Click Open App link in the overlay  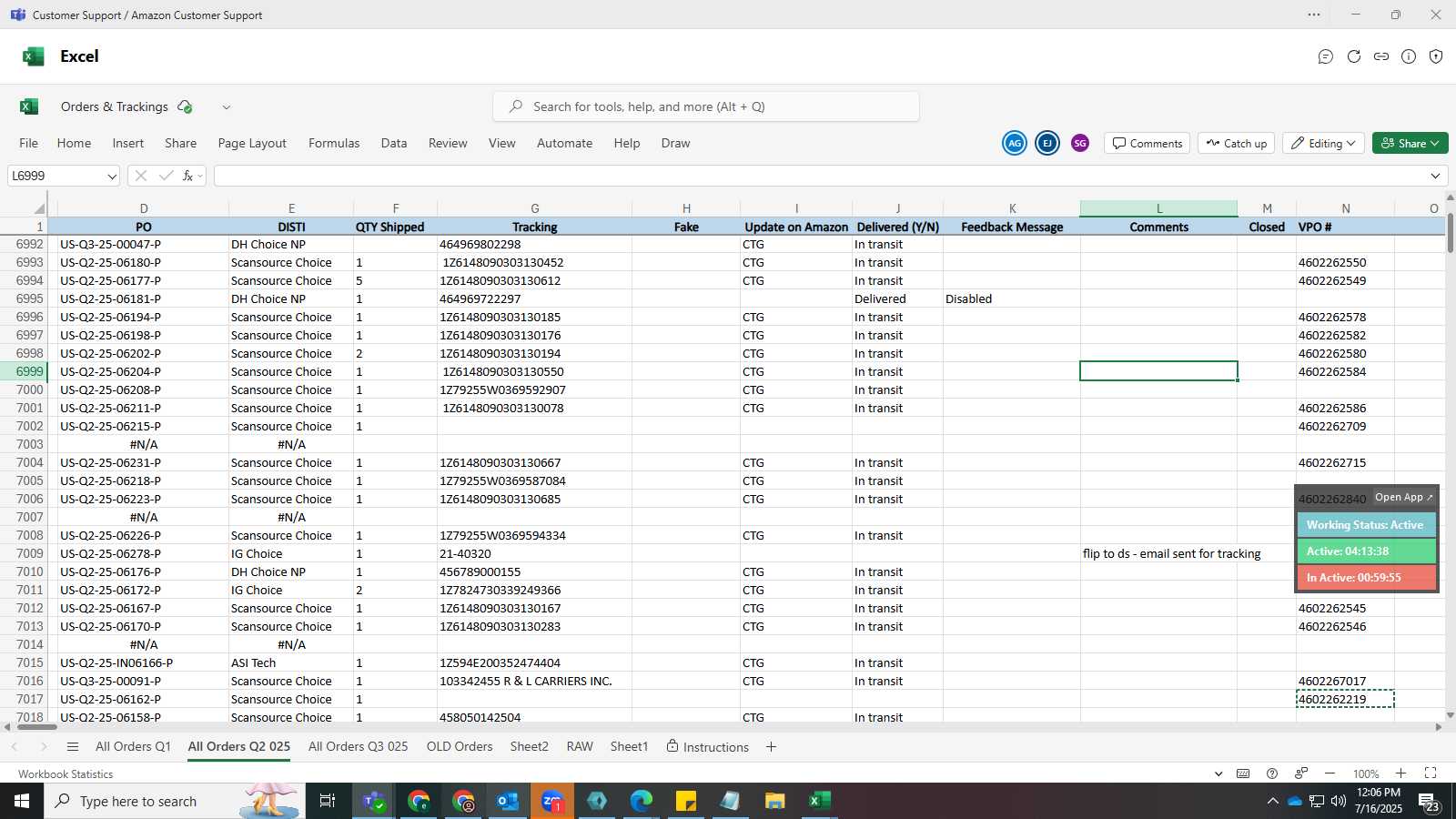coord(1403,497)
